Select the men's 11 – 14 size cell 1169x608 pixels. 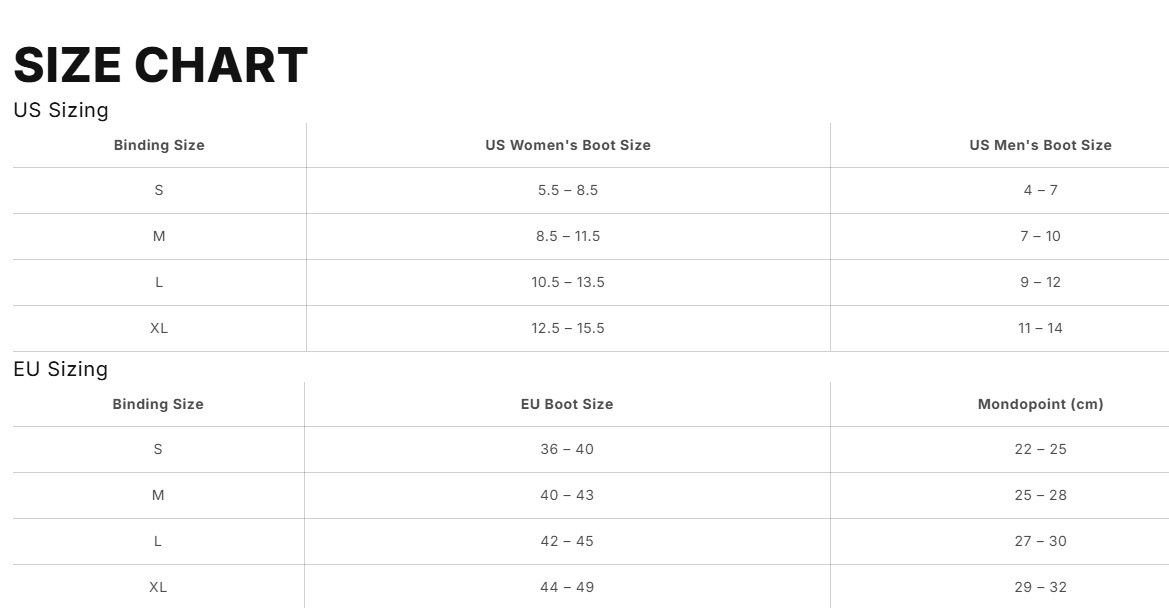(1040, 328)
